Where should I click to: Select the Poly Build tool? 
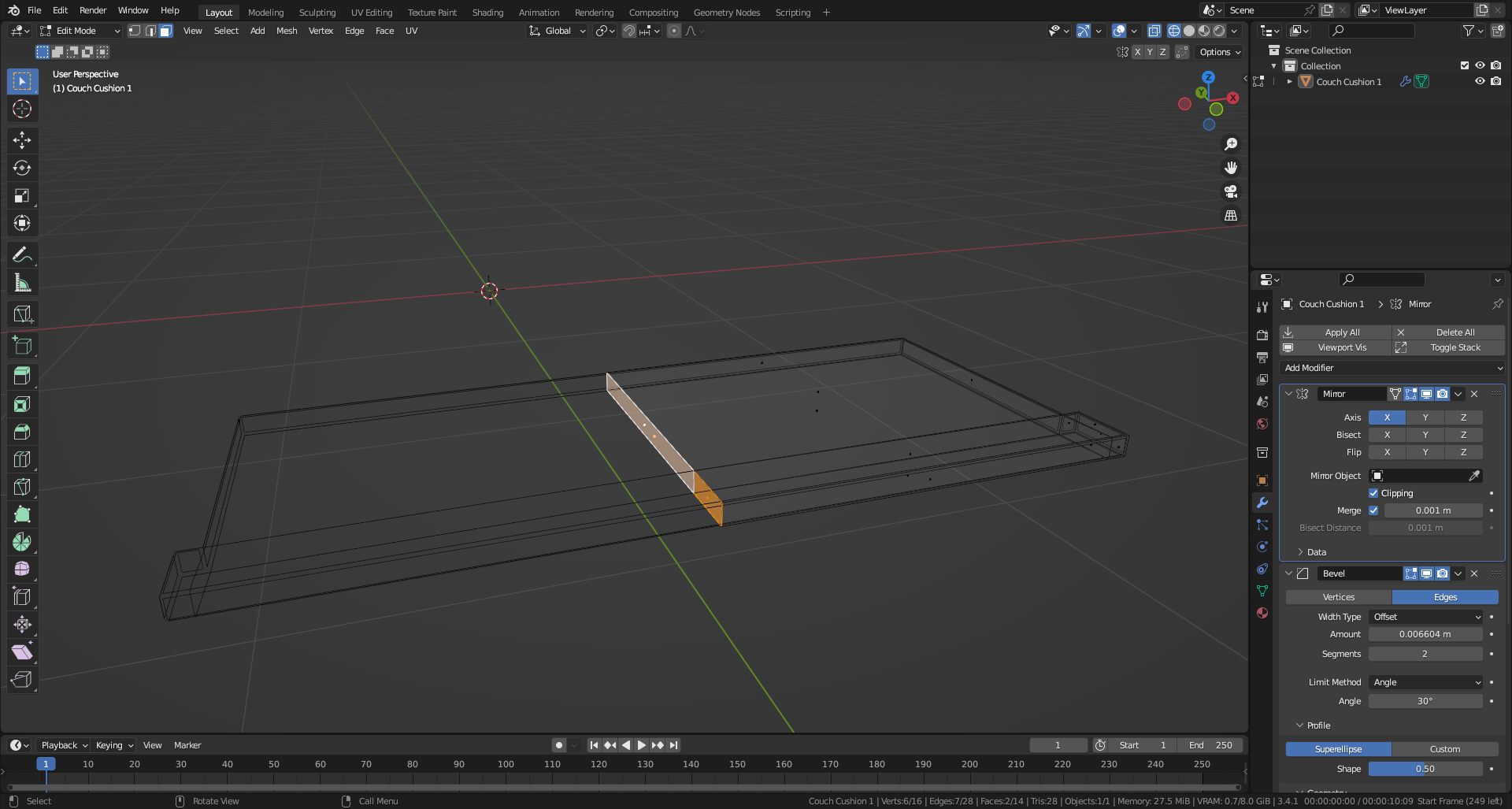(x=22, y=514)
